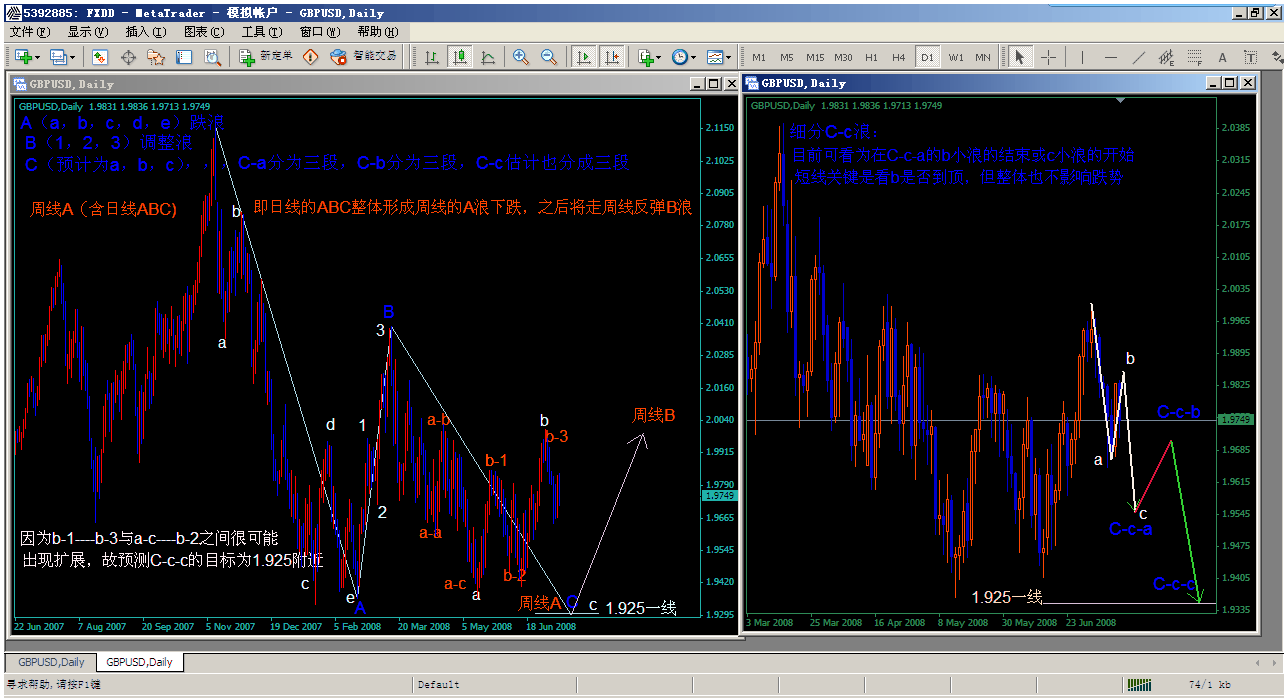Open the Terminal panel icon
This screenshot has width=1288, height=698.
[185, 57]
